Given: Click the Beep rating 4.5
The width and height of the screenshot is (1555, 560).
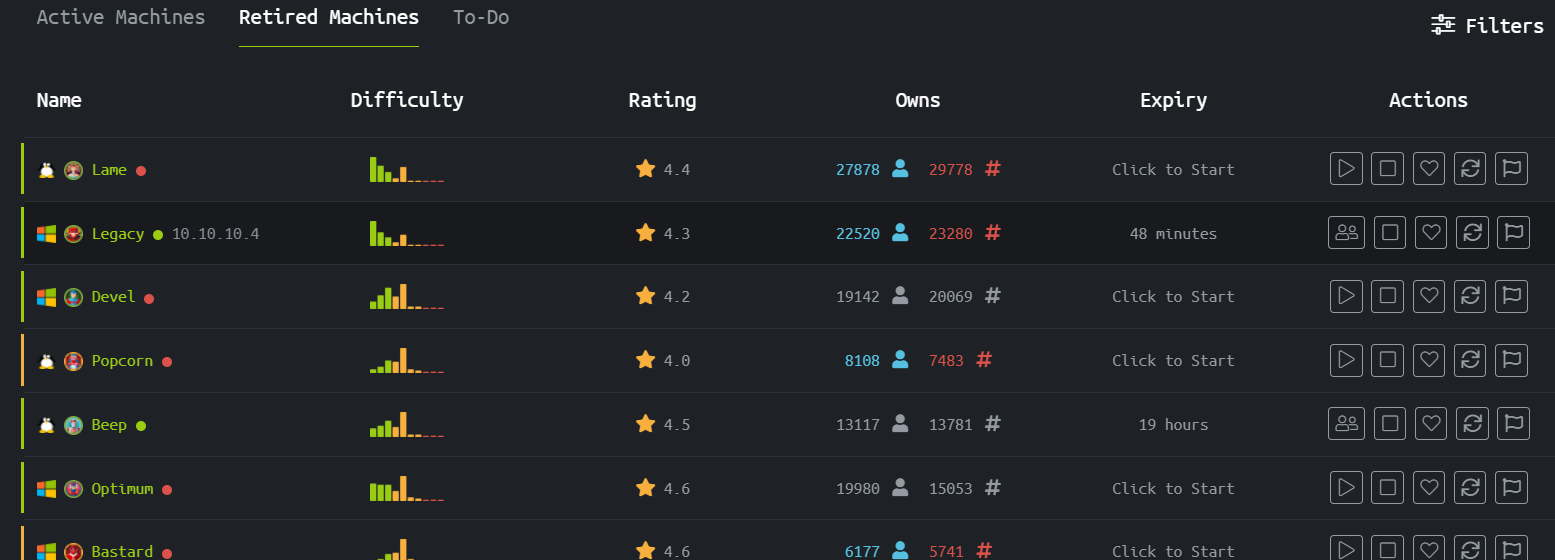Looking at the screenshot, I should point(677,425).
